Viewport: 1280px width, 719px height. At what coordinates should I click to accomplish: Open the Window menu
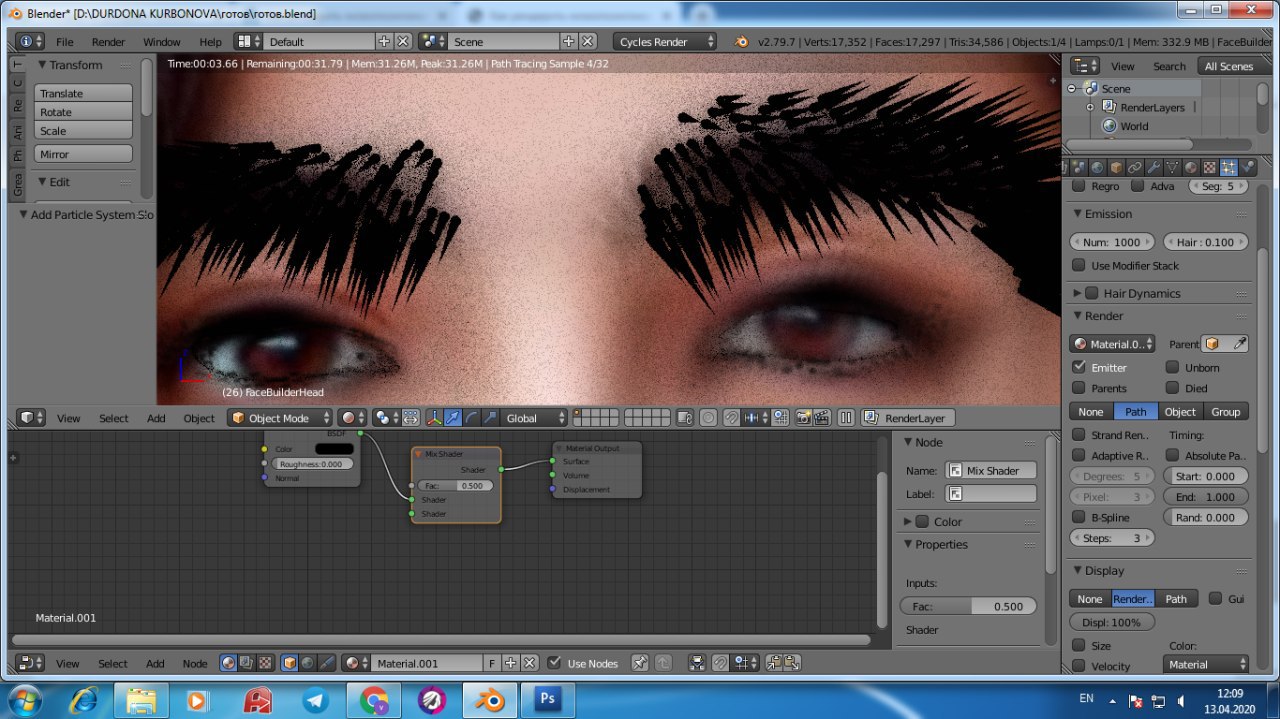(x=161, y=42)
